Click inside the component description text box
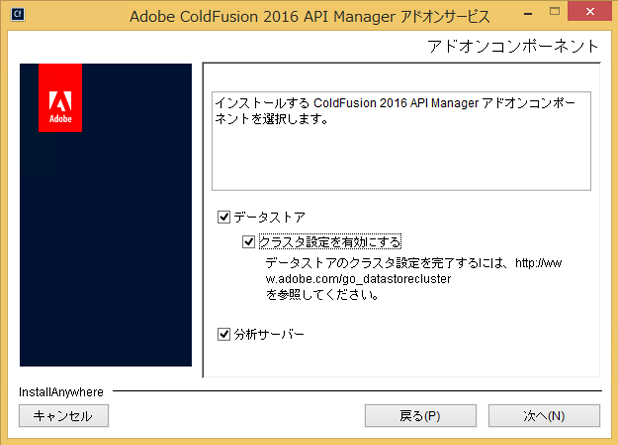Viewport: 618px width, 445px height. click(400, 150)
